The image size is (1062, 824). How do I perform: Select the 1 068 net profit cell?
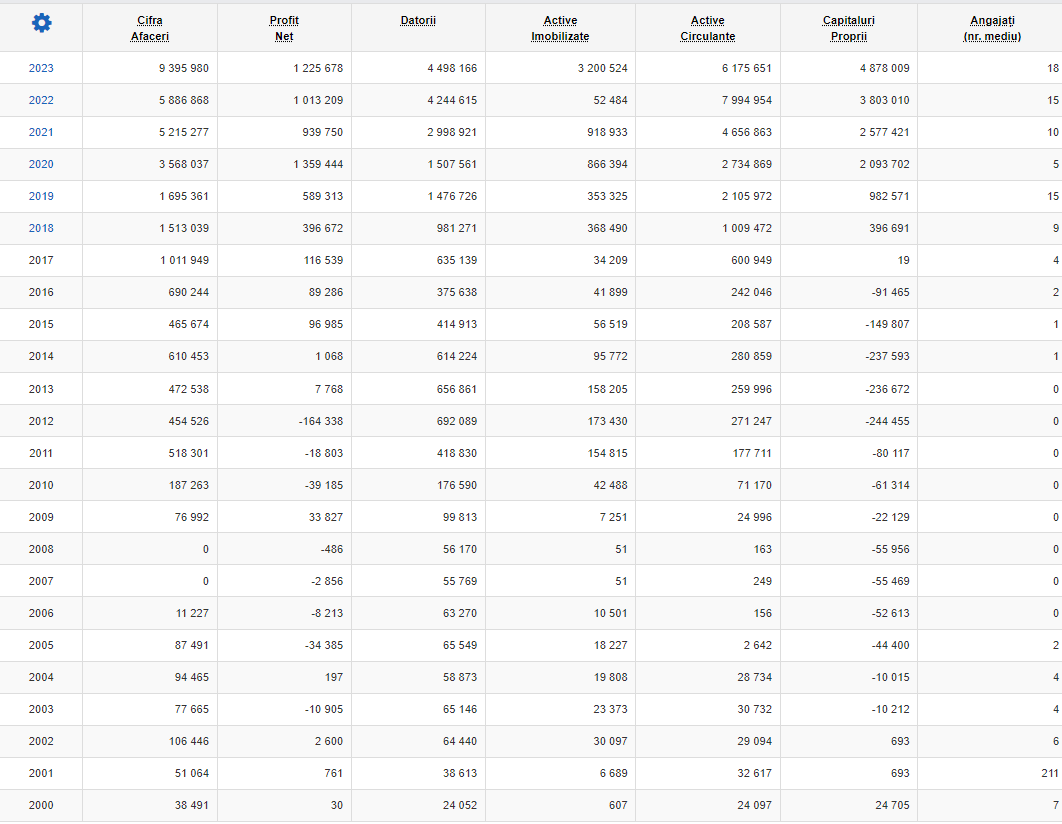(284, 356)
